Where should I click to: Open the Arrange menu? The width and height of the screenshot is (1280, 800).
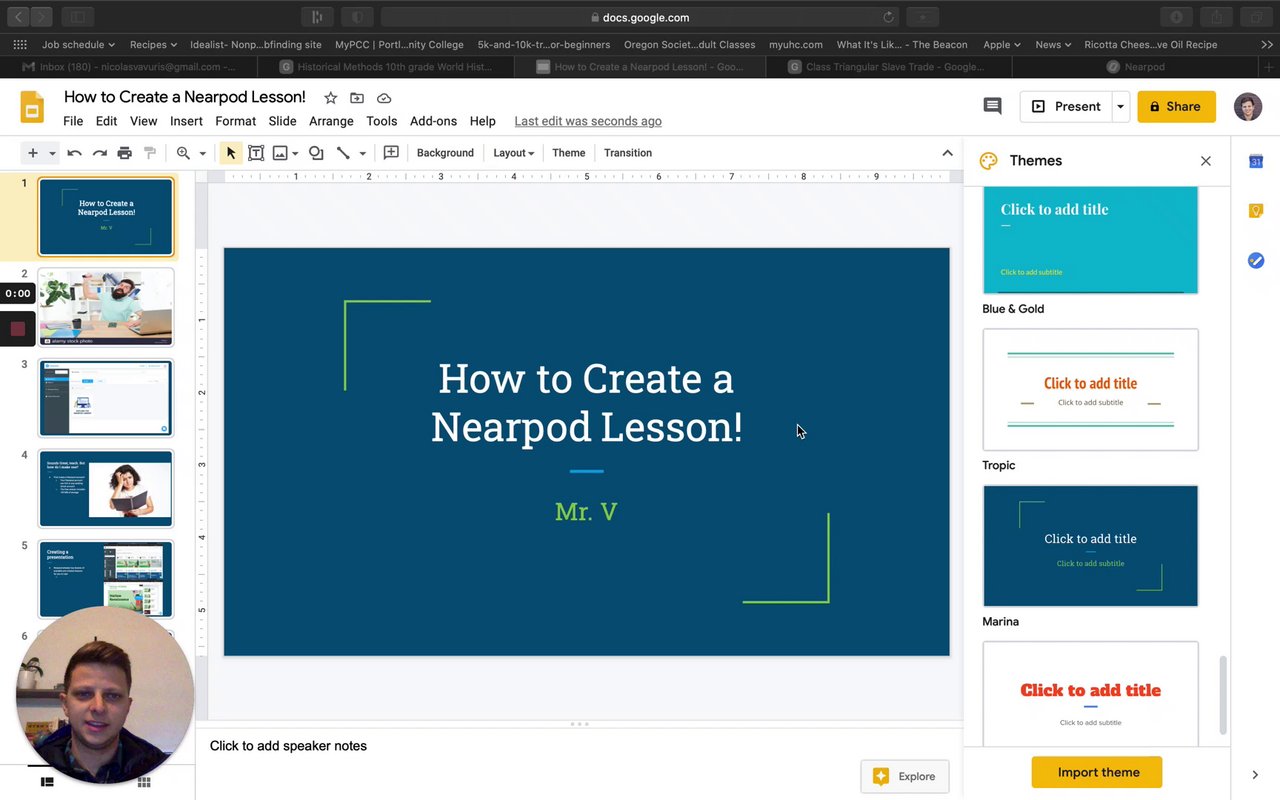(x=331, y=121)
